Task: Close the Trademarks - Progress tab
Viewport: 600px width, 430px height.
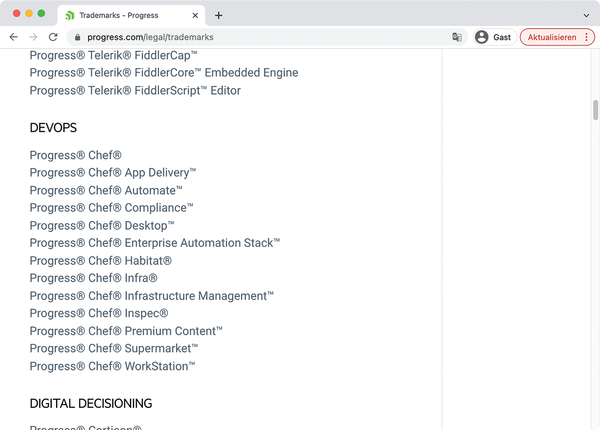Action: (195, 15)
